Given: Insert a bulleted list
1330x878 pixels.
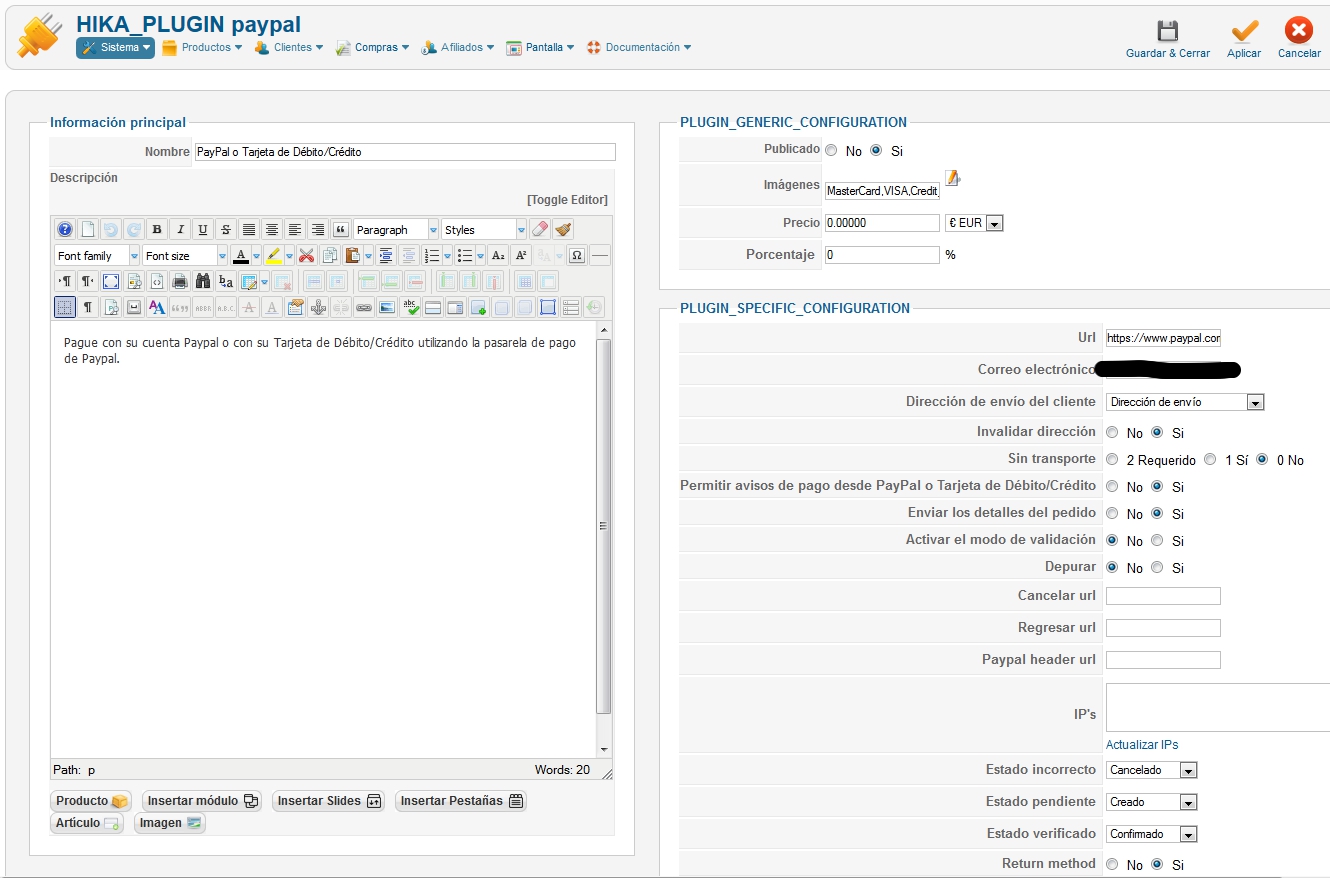Looking at the screenshot, I should 465,255.
